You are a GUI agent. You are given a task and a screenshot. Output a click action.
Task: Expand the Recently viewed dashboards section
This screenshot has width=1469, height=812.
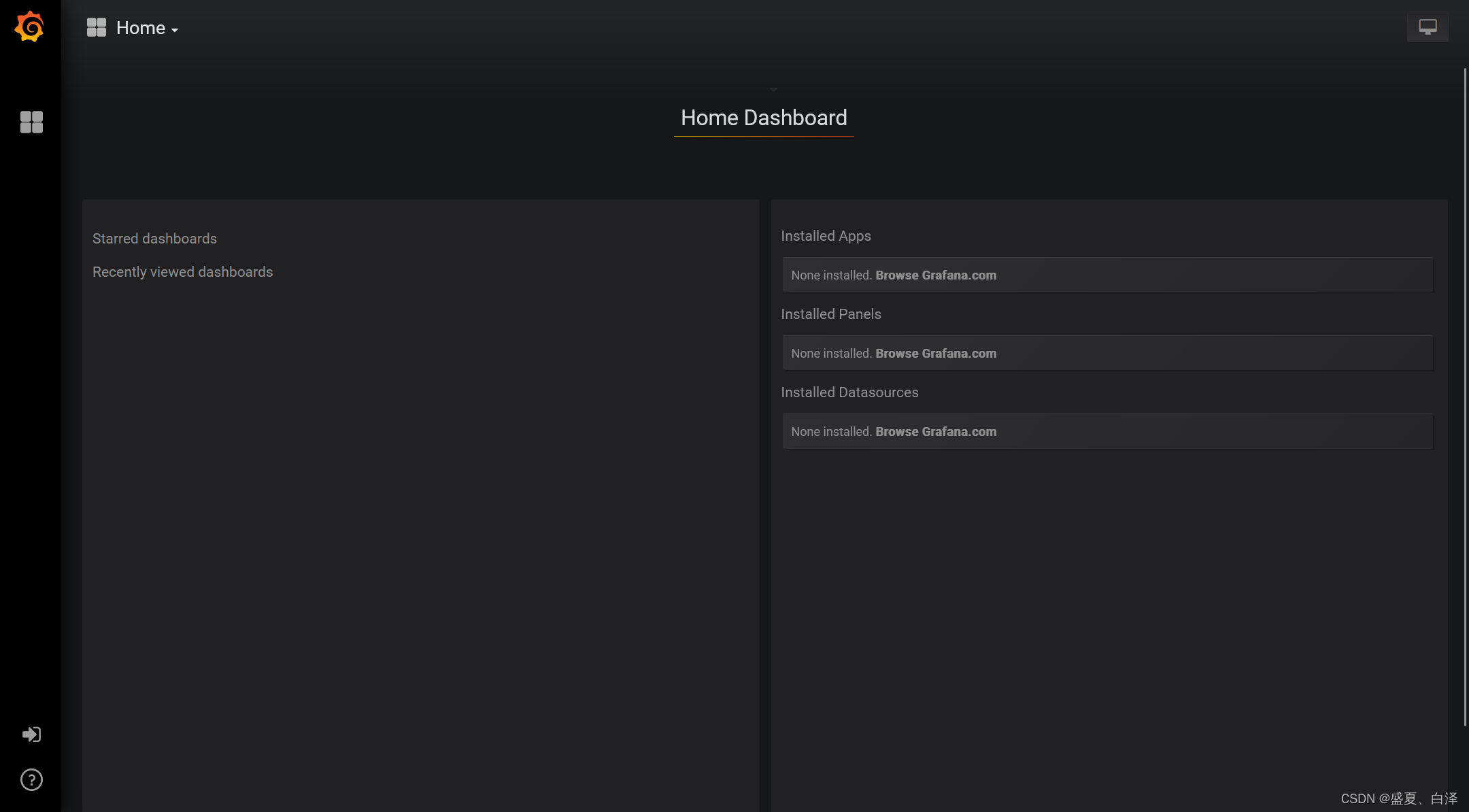pyautogui.click(x=182, y=271)
